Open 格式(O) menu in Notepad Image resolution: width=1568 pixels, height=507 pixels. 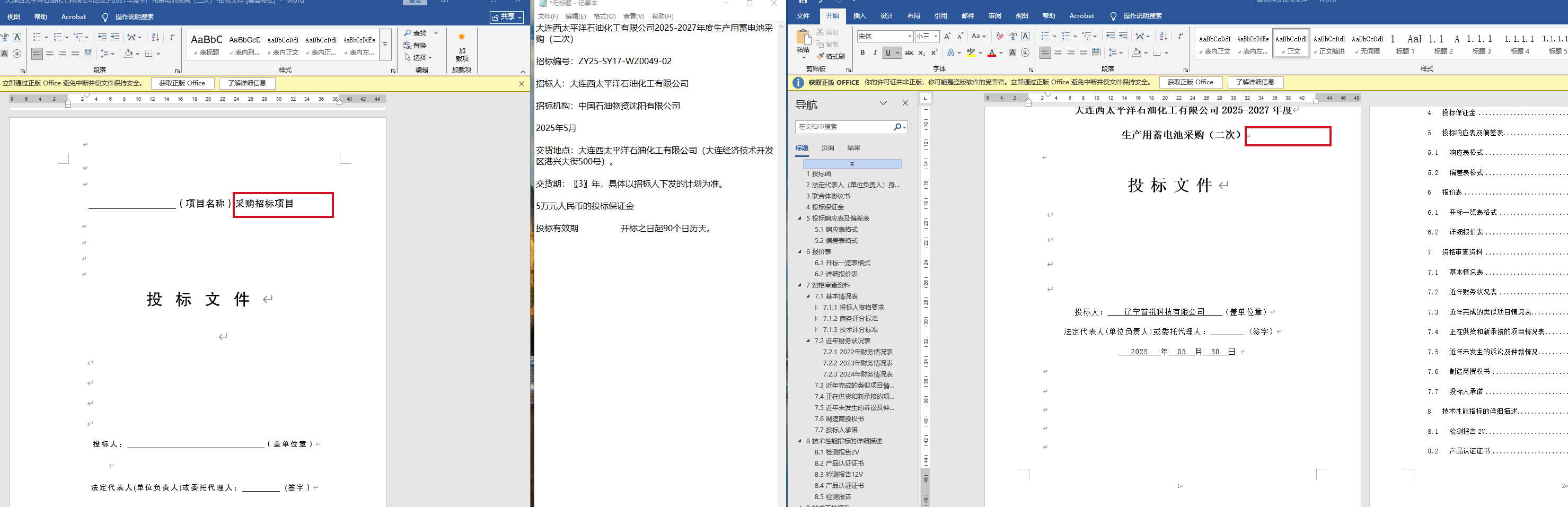(x=604, y=16)
